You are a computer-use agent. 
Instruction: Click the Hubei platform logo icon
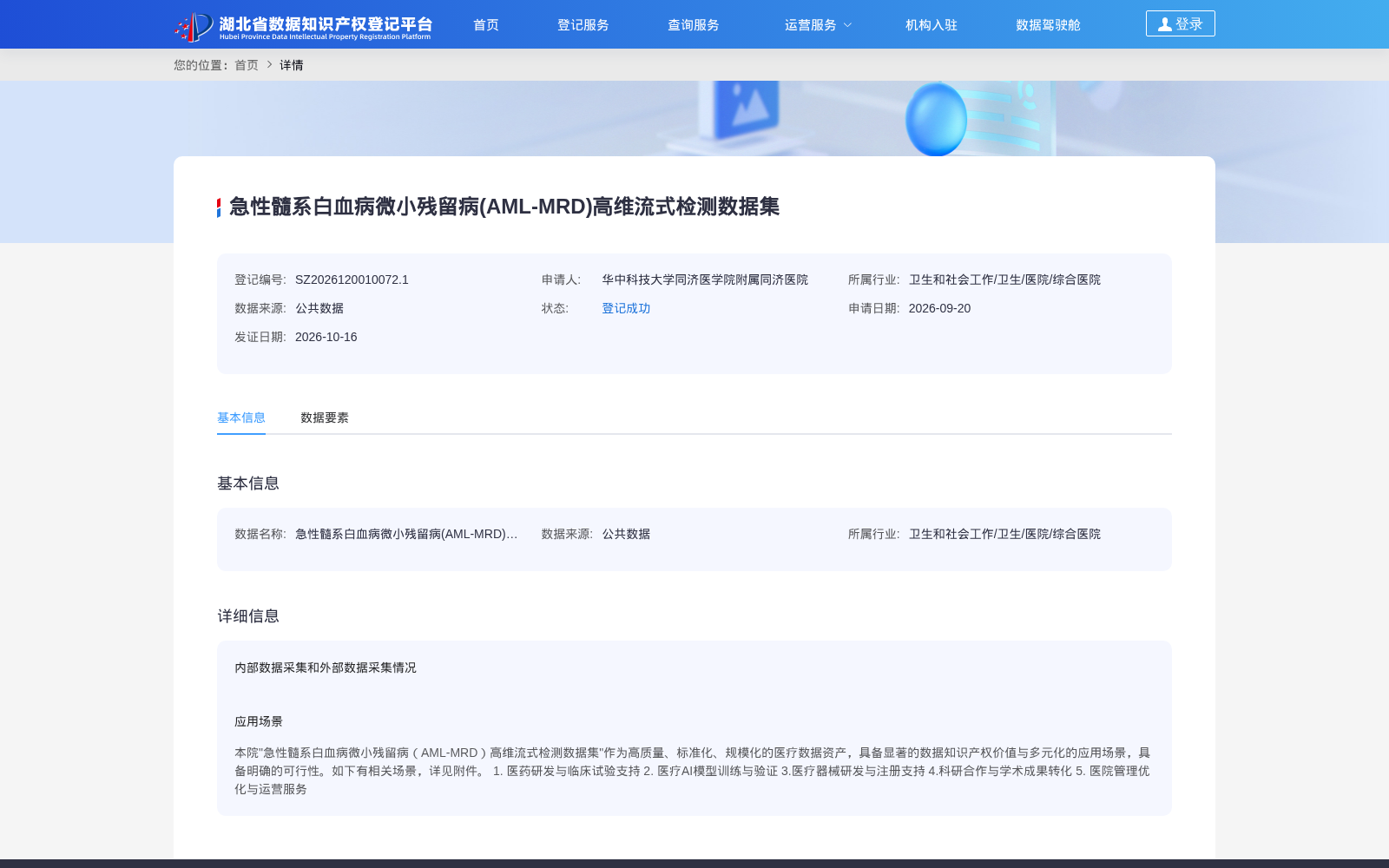[194, 26]
